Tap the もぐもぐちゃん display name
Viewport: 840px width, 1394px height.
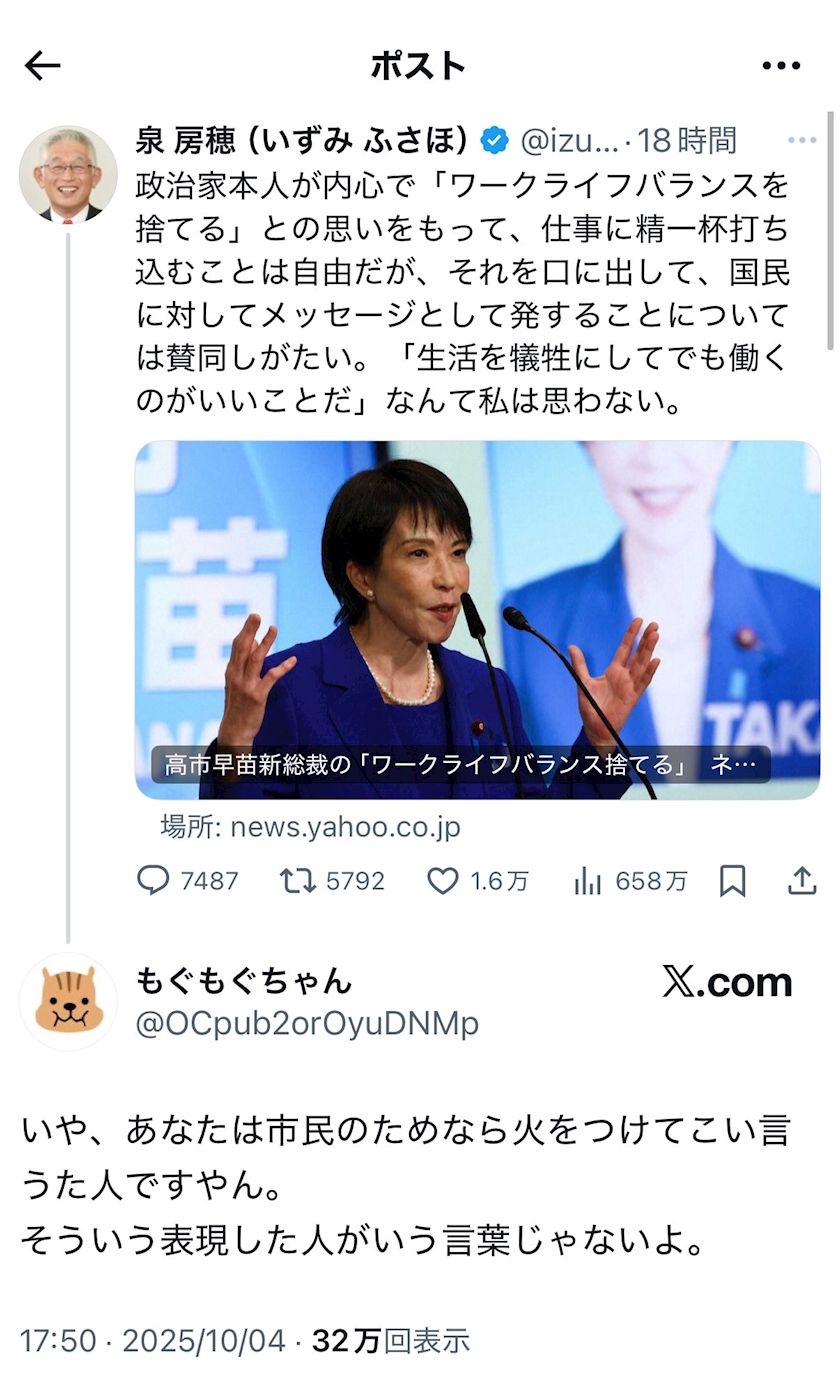click(x=243, y=981)
